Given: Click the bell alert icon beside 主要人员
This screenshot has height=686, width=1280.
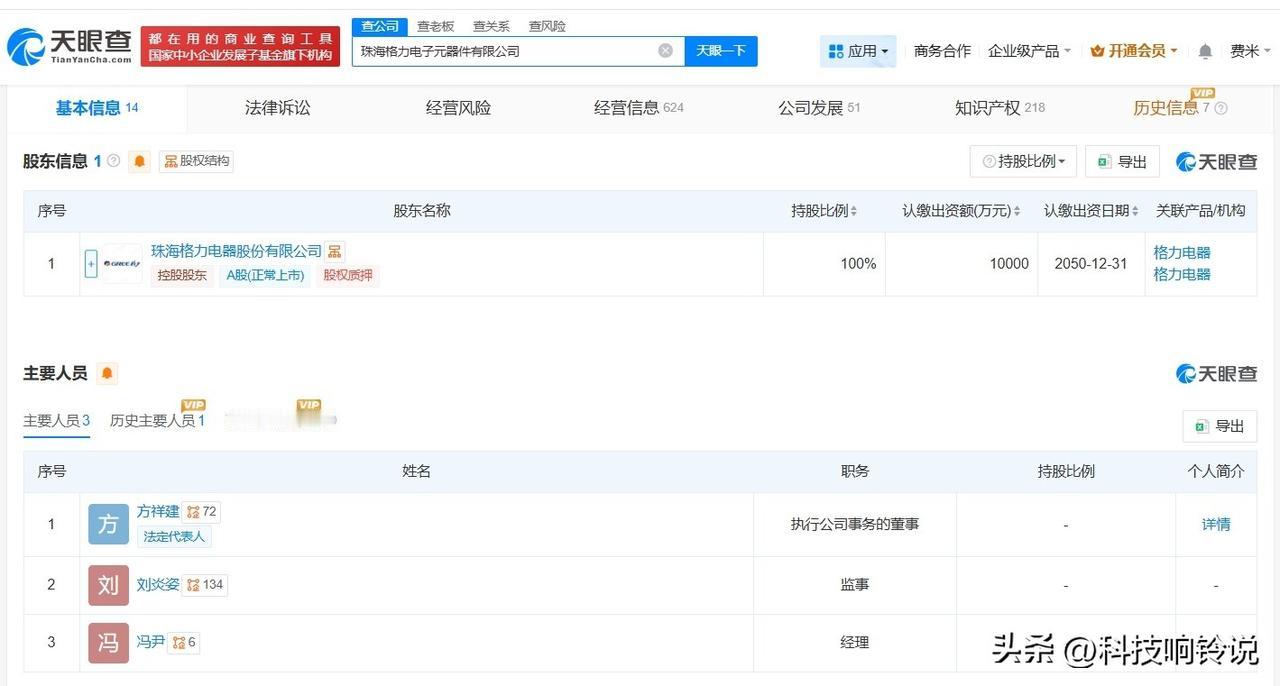Looking at the screenshot, I should (x=107, y=374).
